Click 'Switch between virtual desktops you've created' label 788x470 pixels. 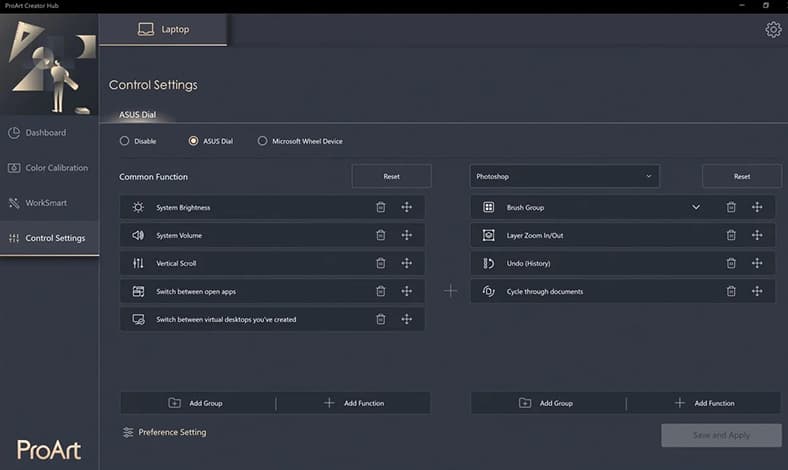click(226, 320)
